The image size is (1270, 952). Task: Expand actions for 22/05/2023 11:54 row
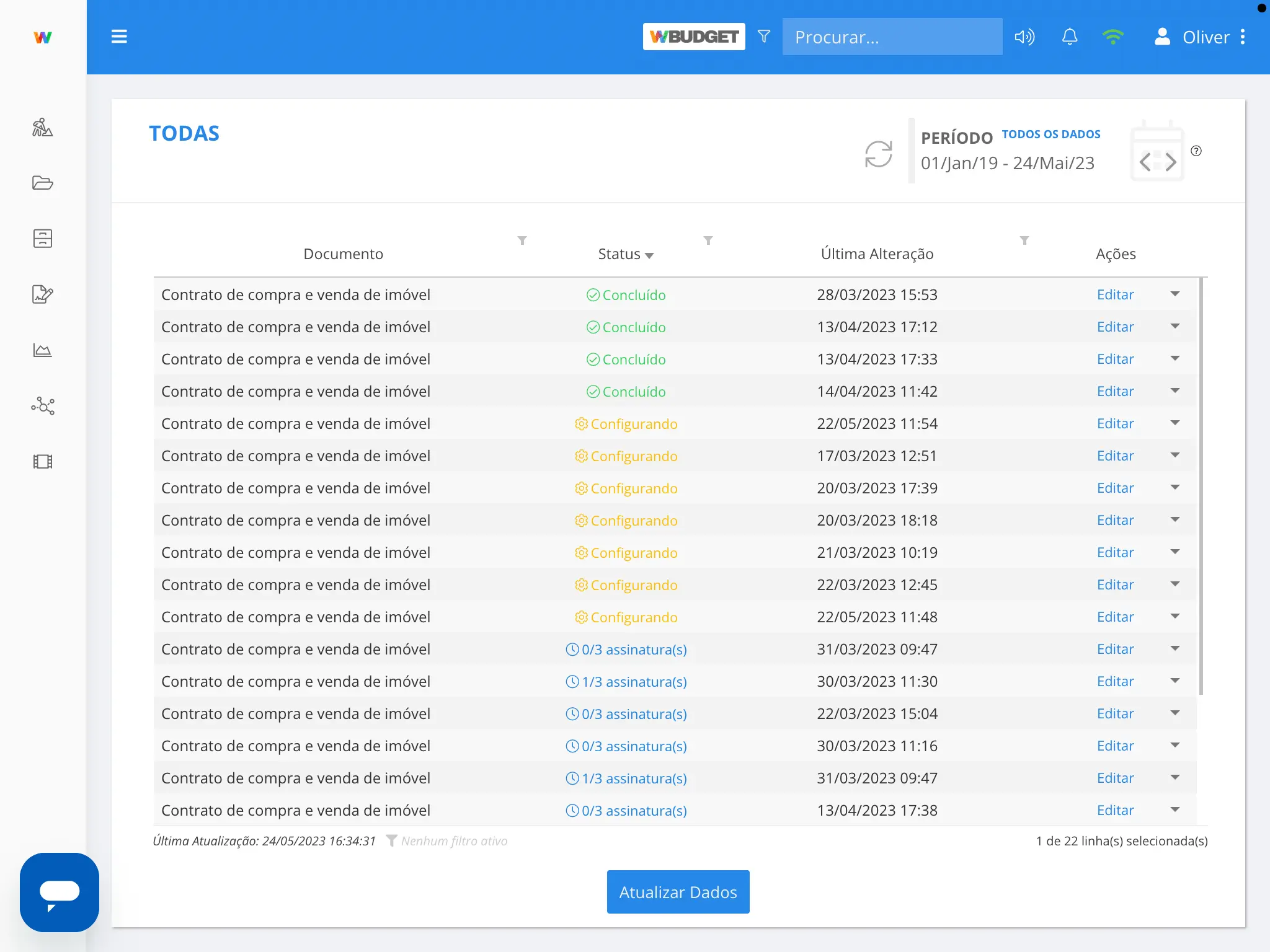1175,423
